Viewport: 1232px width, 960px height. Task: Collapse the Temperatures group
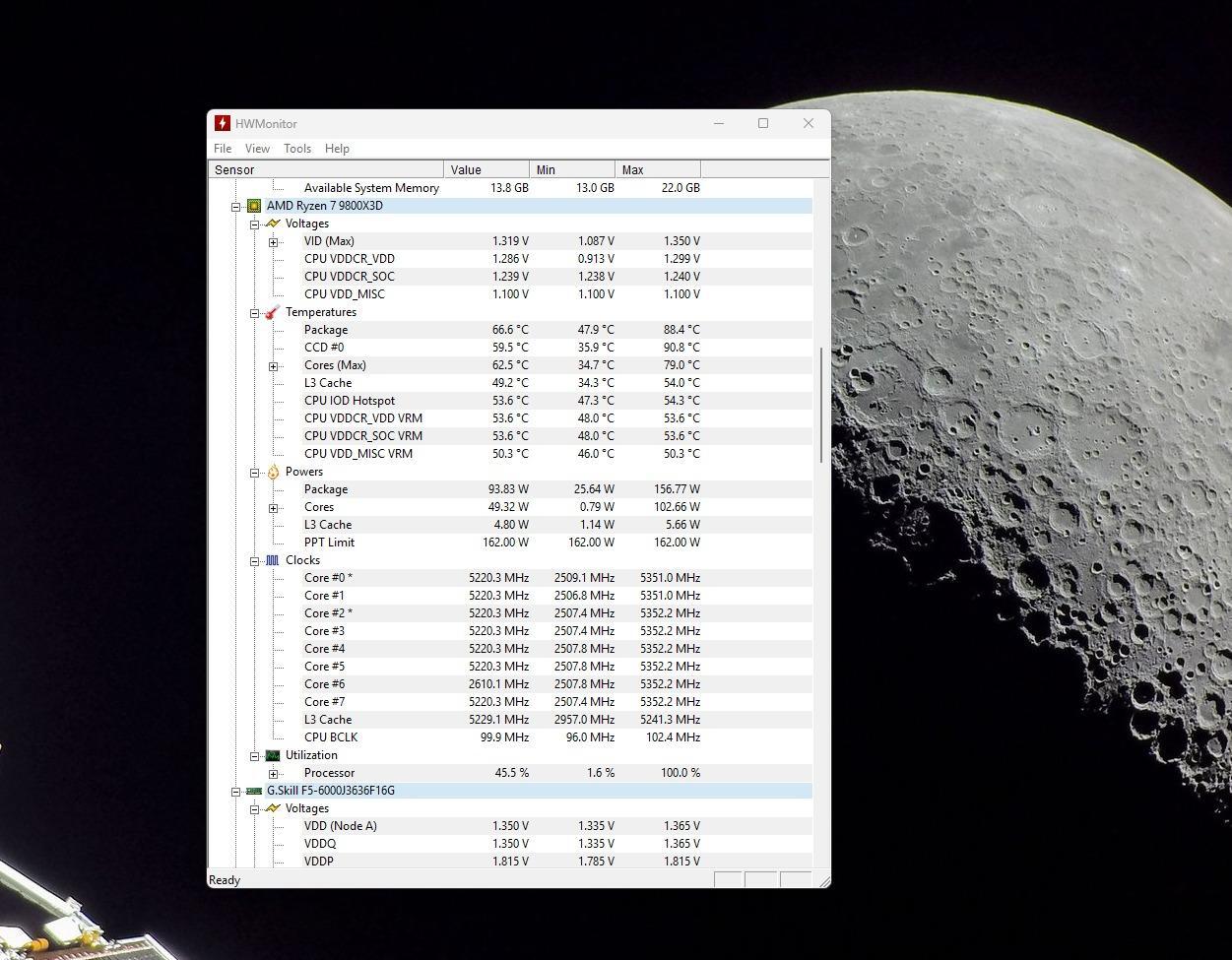click(x=255, y=313)
